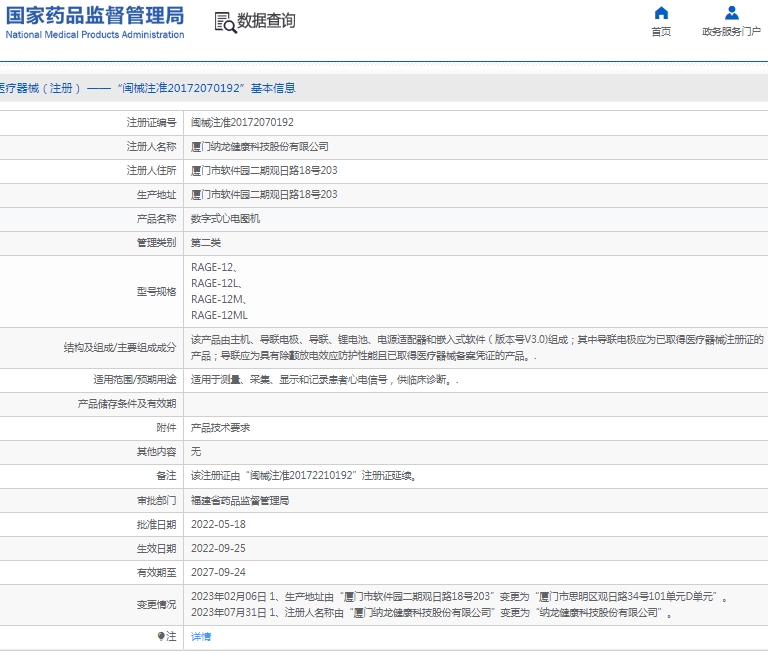
Task: Click the 结构及组成/主要组成成分 label
Action: tap(120, 348)
